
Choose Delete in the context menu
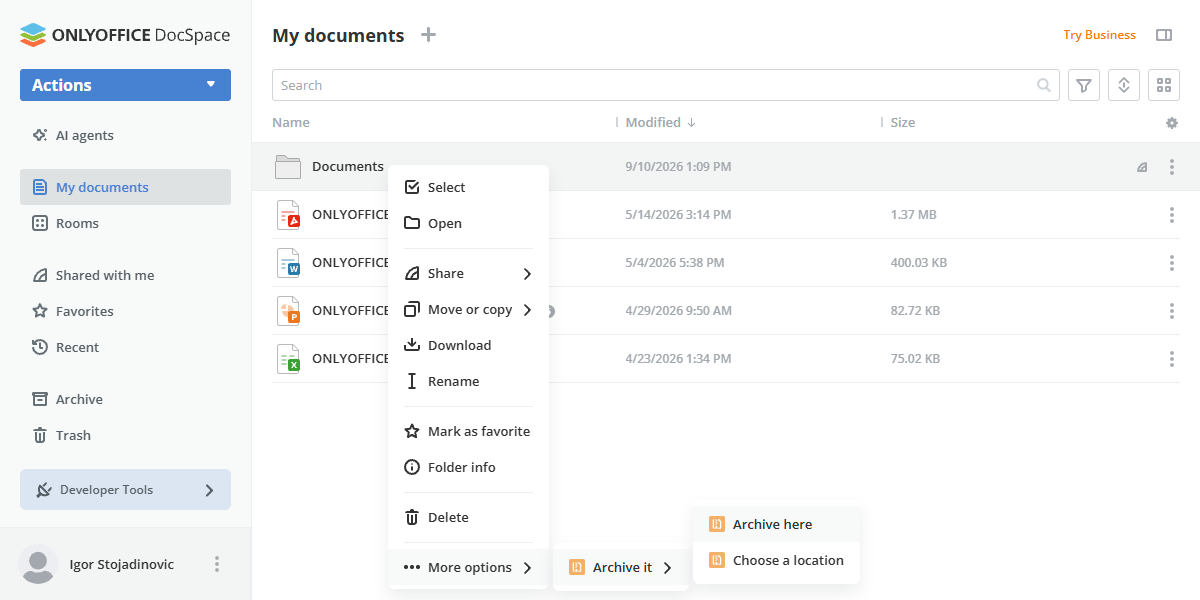(x=468, y=517)
